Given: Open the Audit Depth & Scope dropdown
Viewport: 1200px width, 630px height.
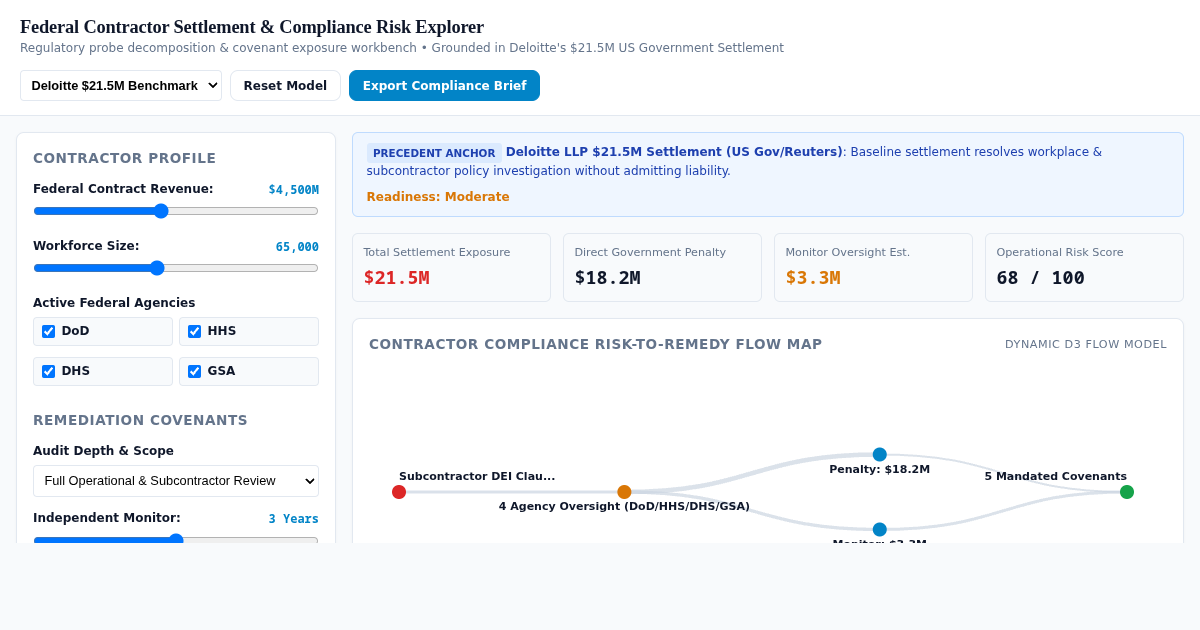Looking at the screenshot, I should tap(176, 481).
